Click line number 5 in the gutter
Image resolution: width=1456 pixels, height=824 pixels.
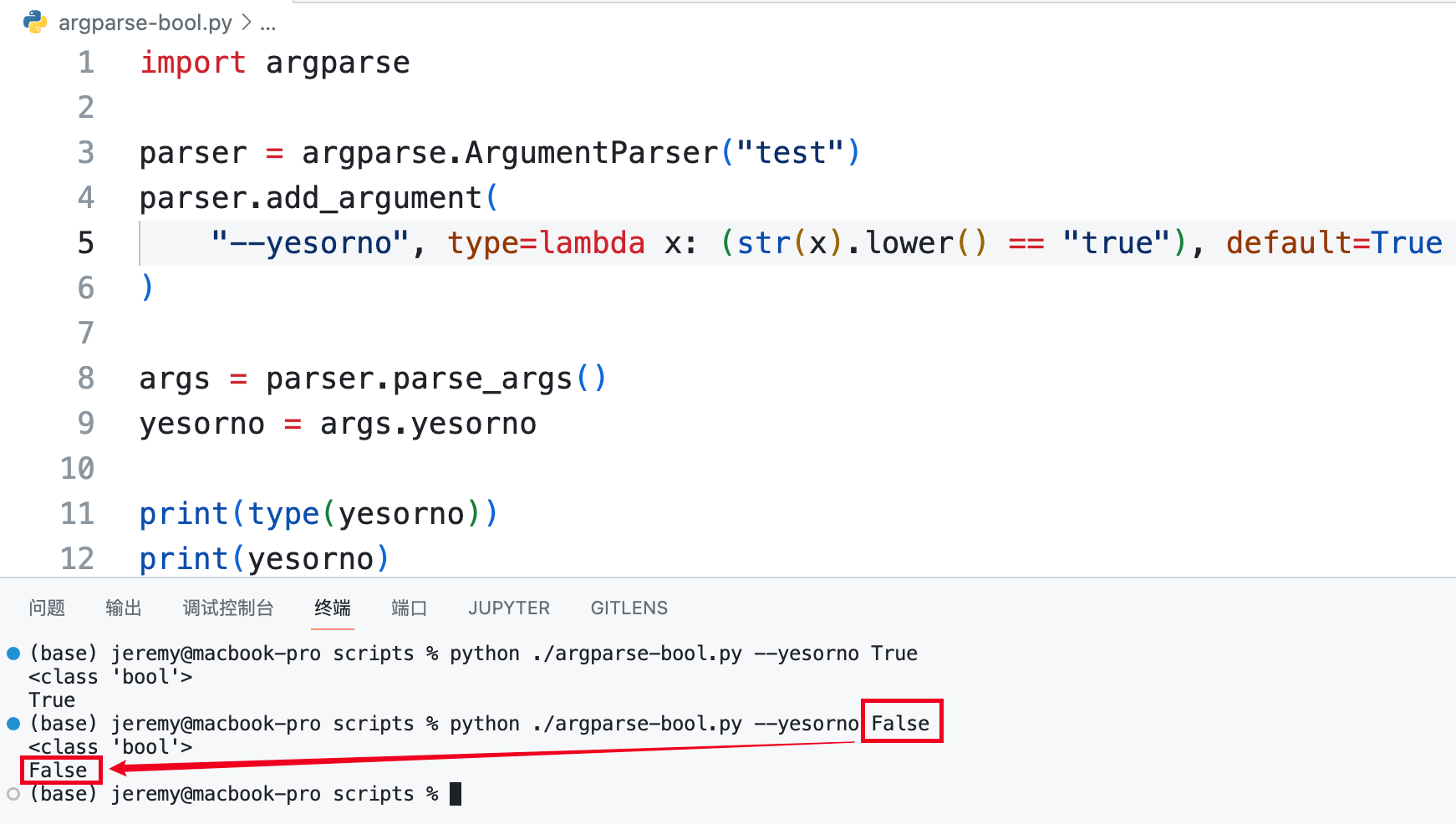(x=86, y=243)
